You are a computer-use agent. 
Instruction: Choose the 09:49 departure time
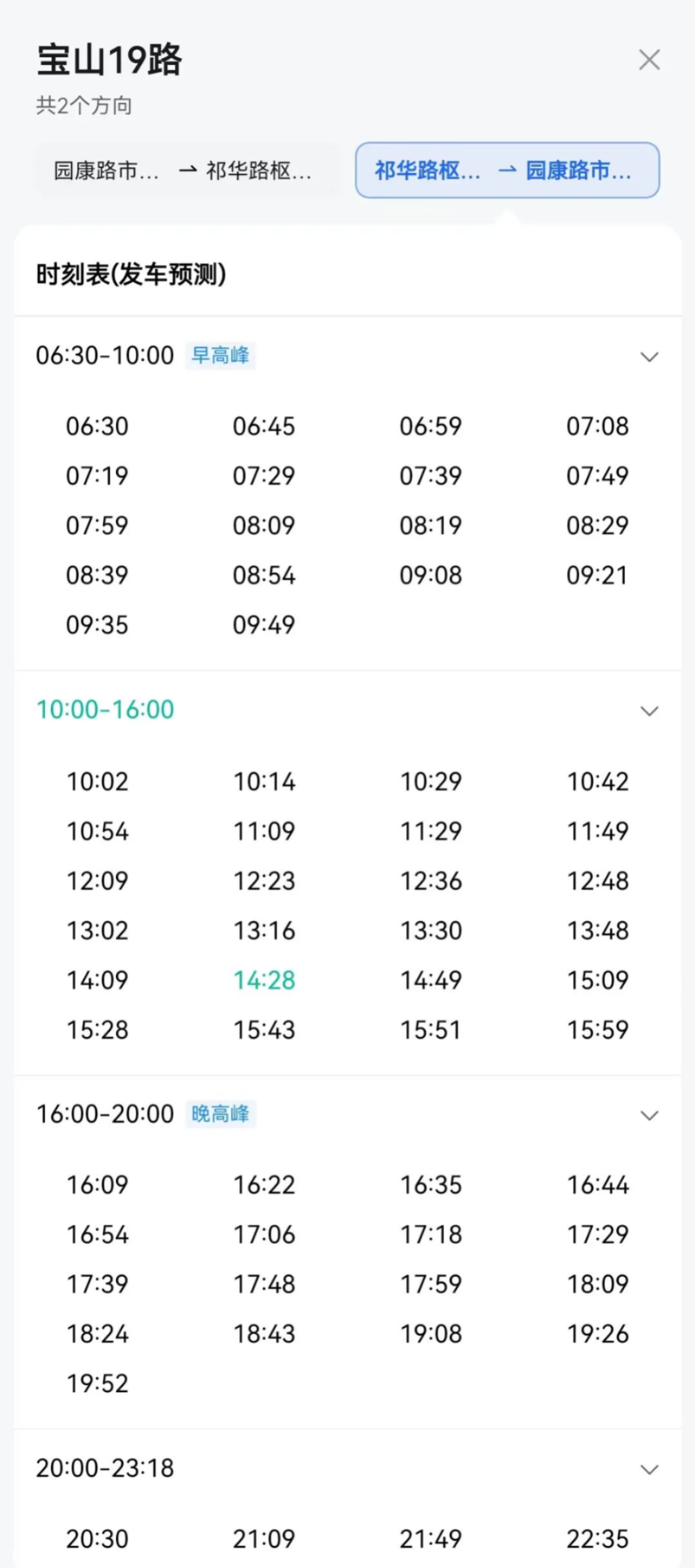(264, 625)
